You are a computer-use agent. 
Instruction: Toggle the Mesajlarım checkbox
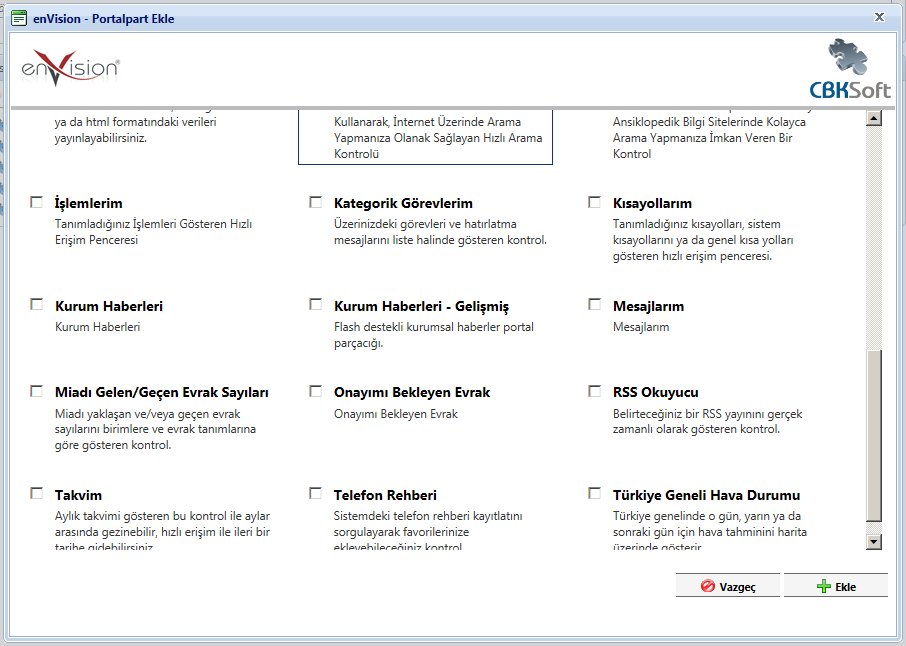click(x=595, y=305)
